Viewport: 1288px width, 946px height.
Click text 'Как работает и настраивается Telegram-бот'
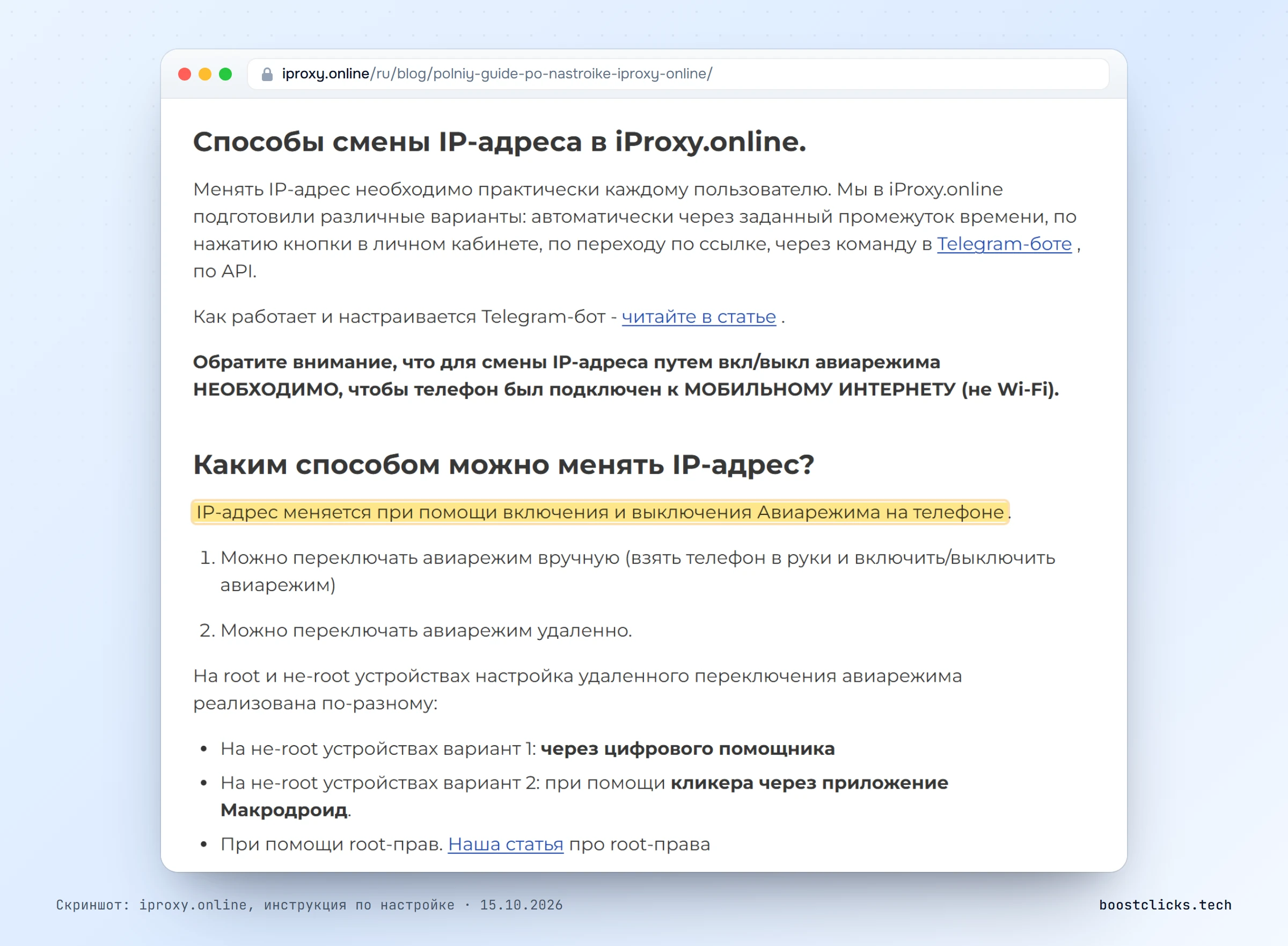[399, 317]
